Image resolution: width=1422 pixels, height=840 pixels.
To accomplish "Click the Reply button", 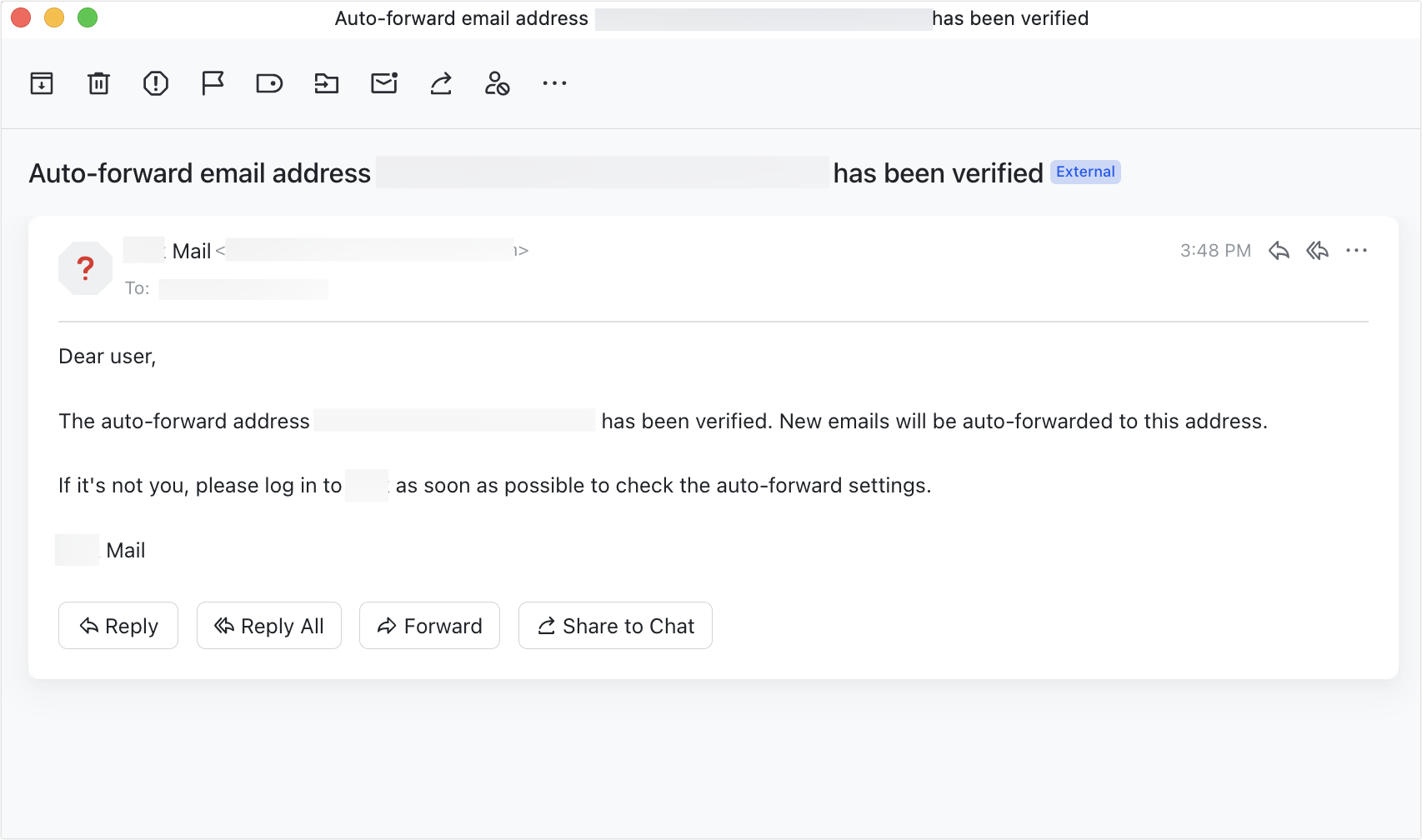I will click(x=118, y=626).
